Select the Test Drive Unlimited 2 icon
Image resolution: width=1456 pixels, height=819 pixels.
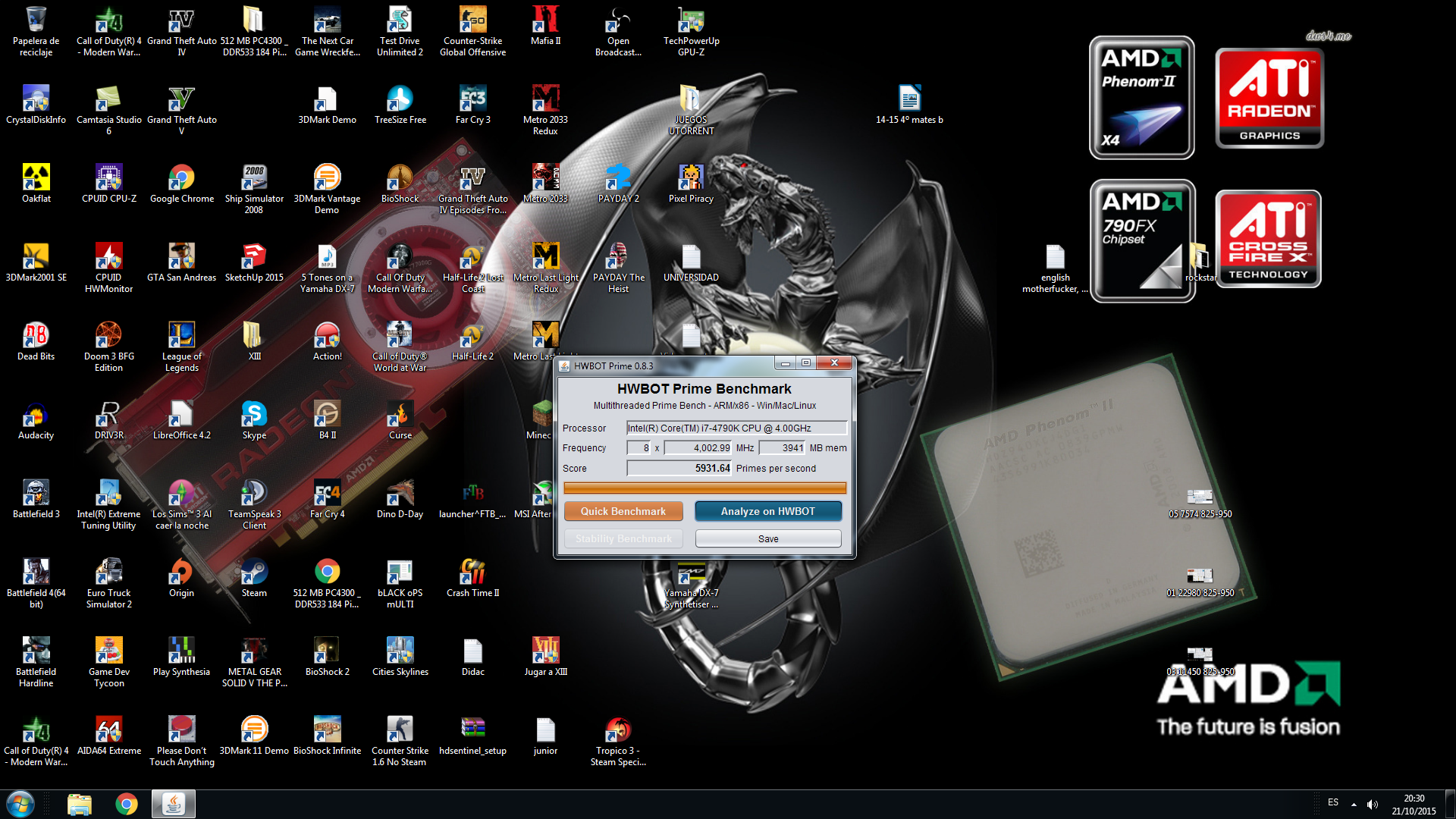point(400,31)
